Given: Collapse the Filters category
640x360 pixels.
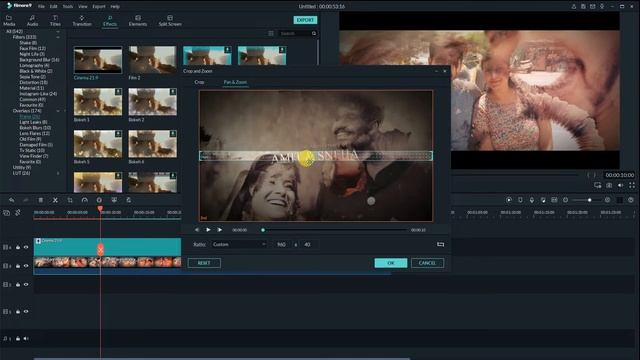Looking at the screenshot, I should 58,37.
